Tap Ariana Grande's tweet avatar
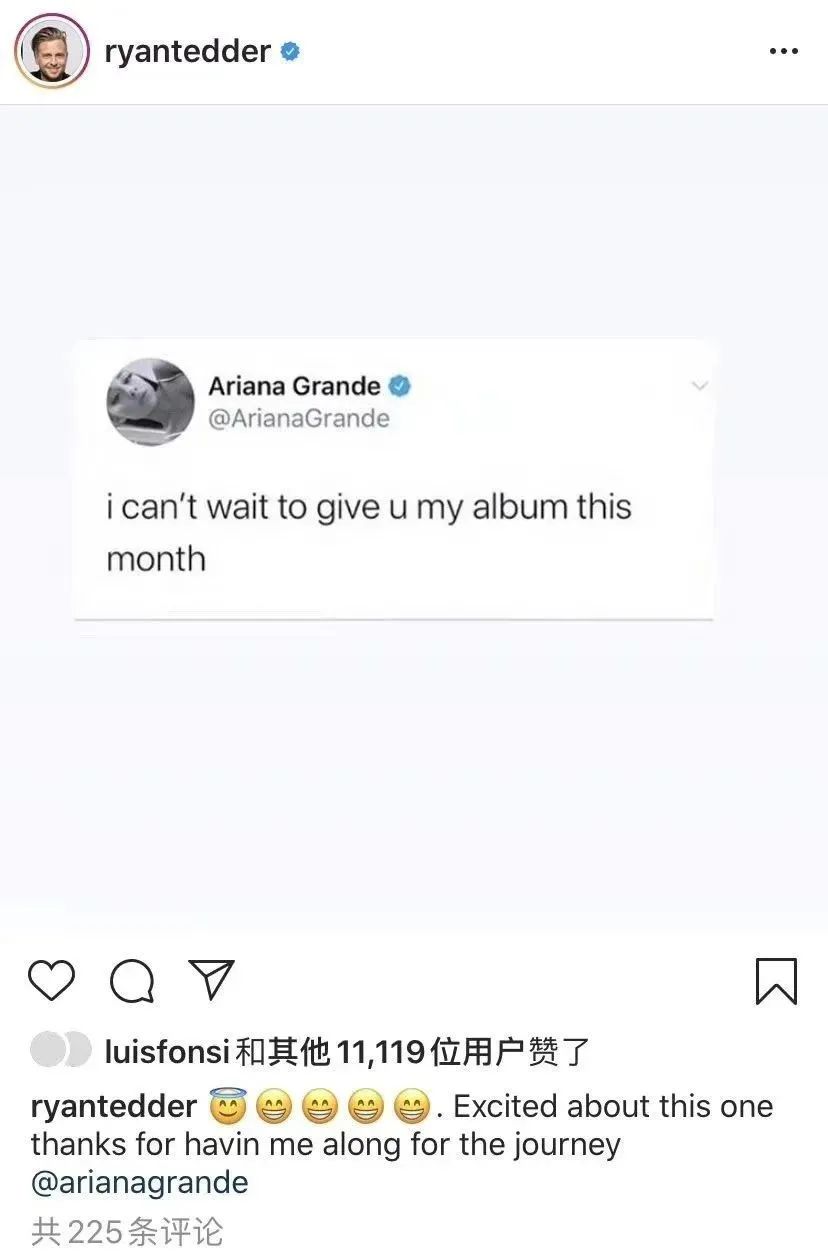828x1259 pixels. (150, 401)
